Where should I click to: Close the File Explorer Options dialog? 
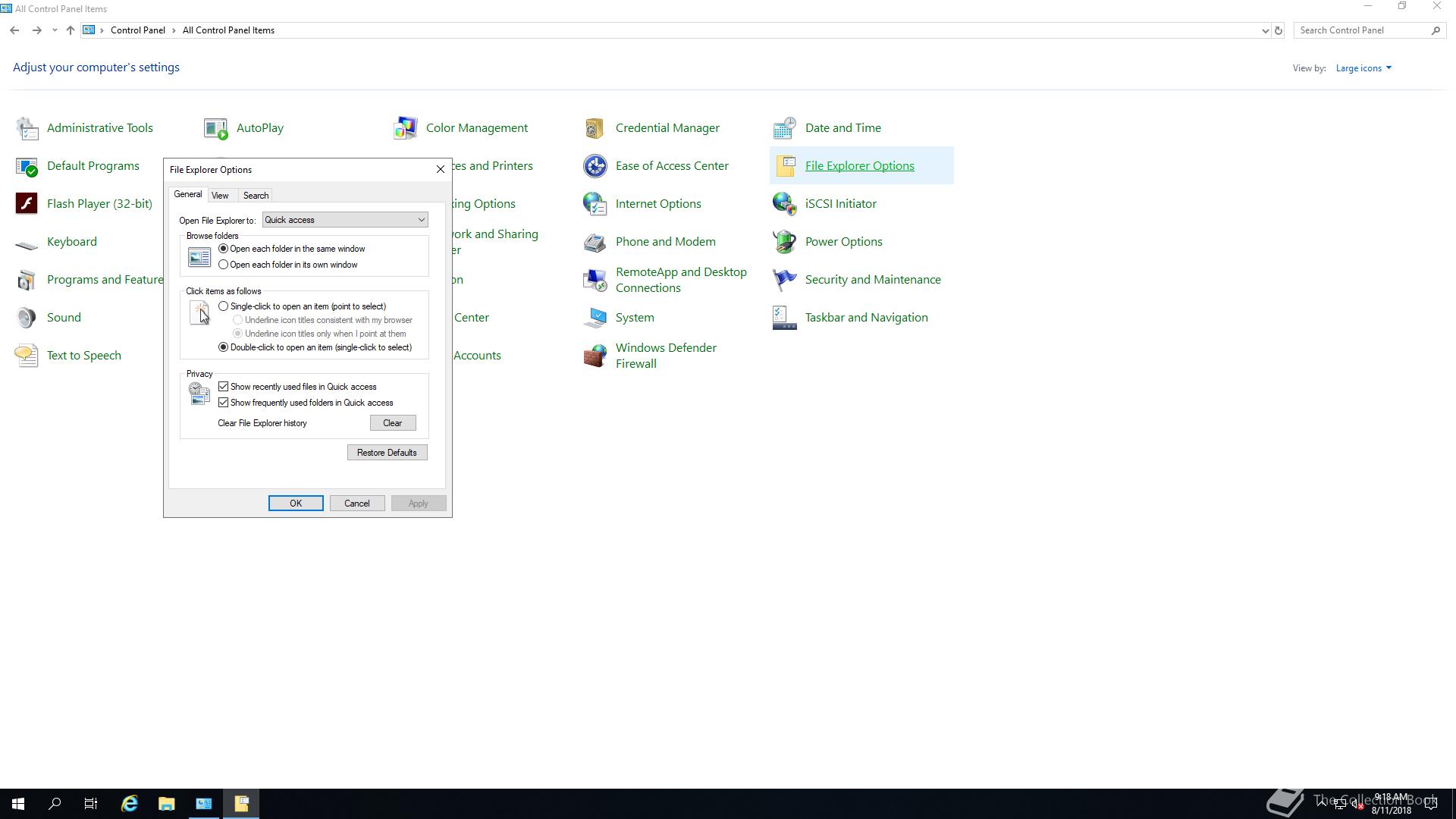(x=440, y=169)
